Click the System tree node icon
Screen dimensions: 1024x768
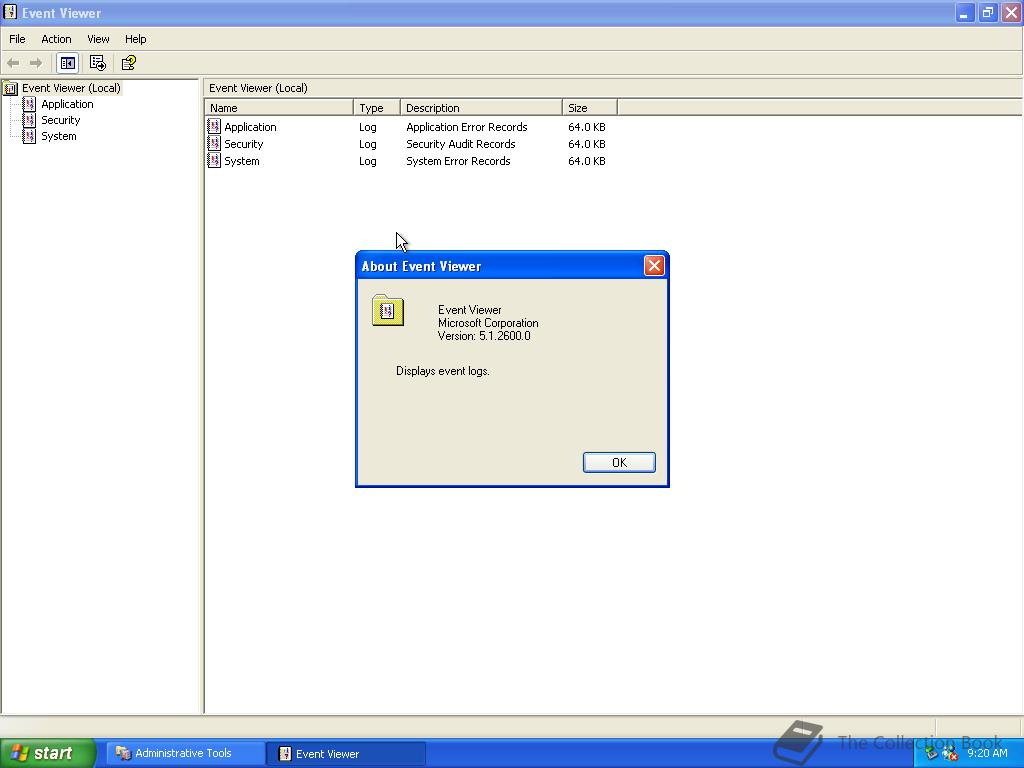coord(29,136)
